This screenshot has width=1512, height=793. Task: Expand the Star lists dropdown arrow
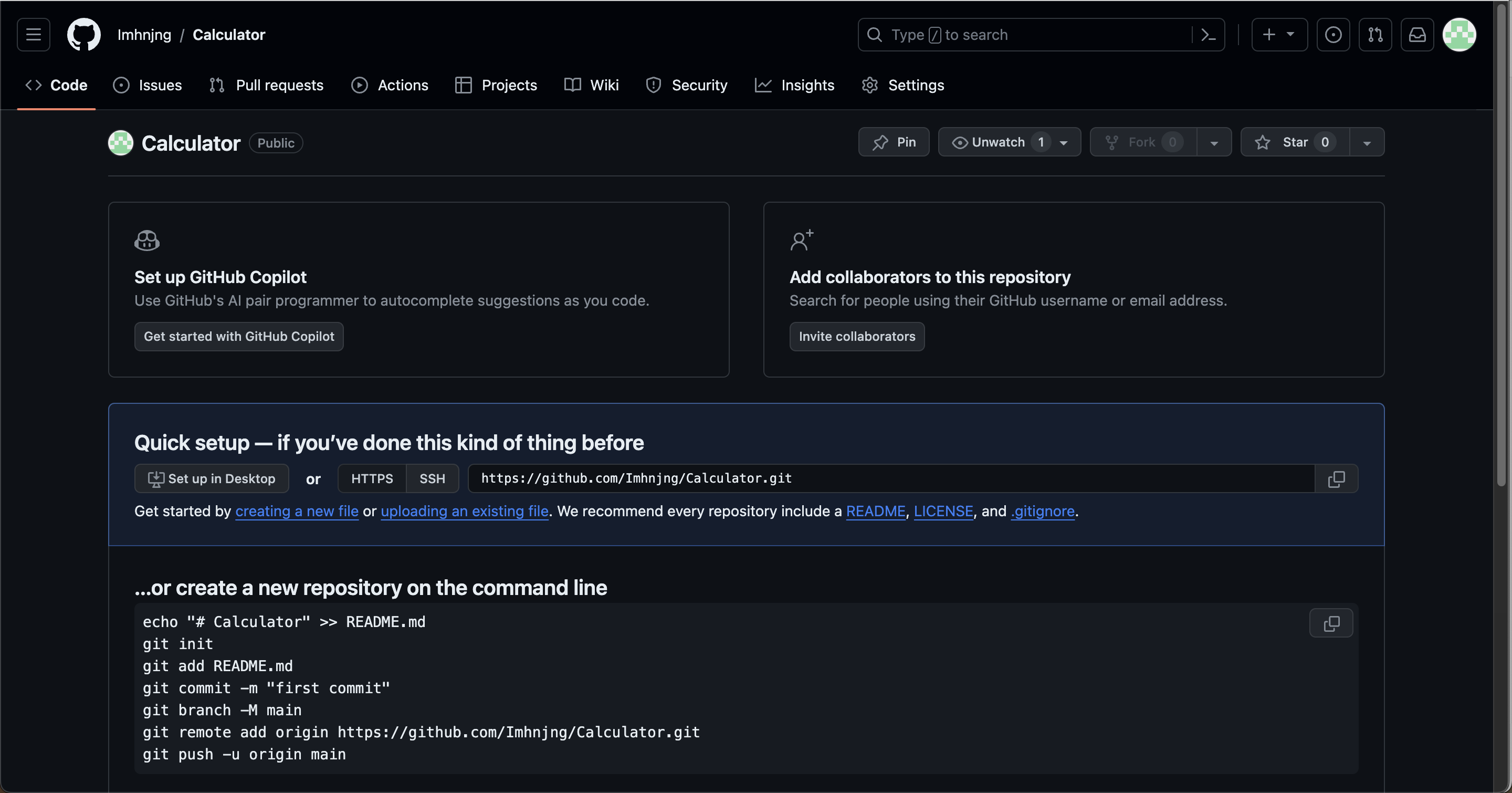tap(1367, 142)
